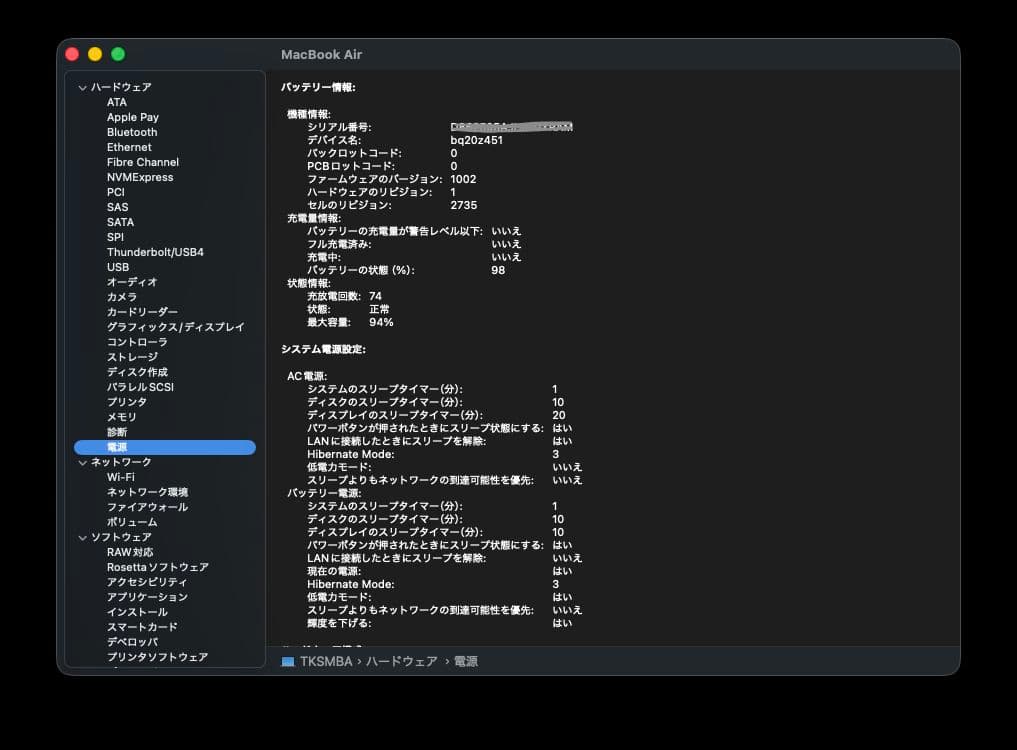Select the ファイアウォール entry

(147, 507)
